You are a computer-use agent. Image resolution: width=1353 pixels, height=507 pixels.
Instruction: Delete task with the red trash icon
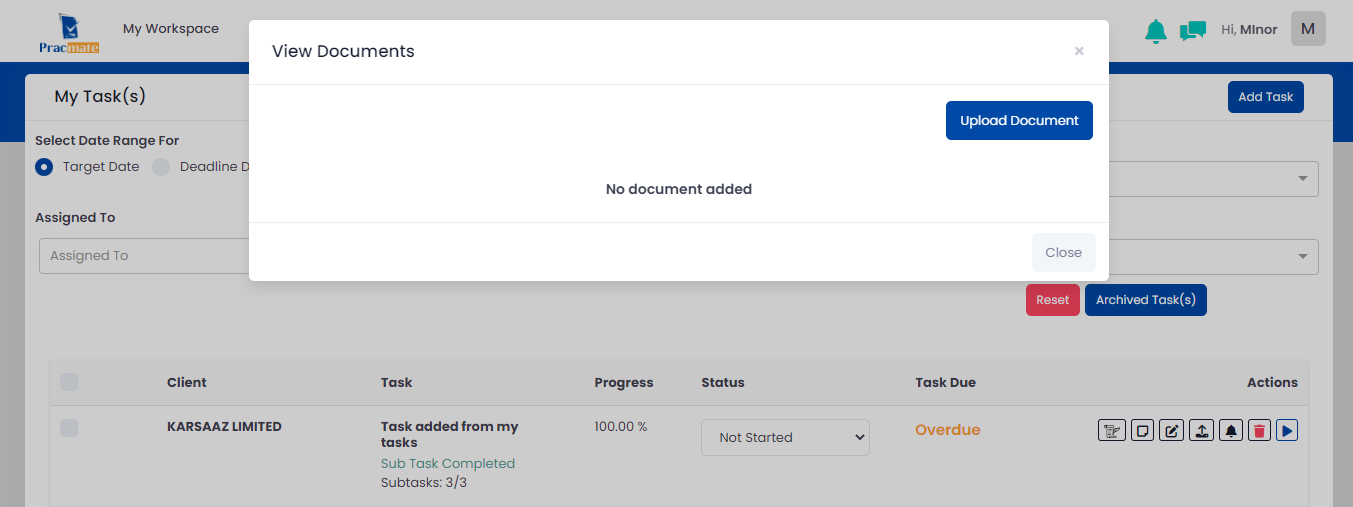[1260, 430]
